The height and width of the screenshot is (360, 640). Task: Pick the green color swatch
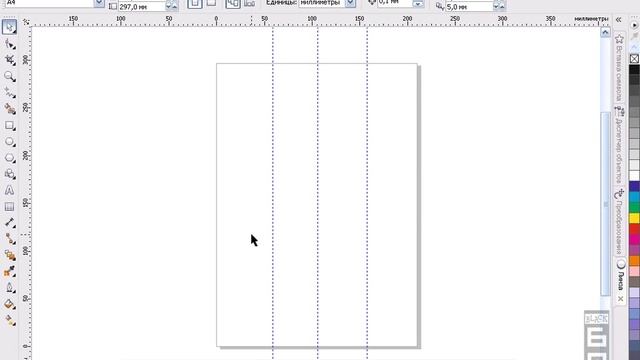634,208
